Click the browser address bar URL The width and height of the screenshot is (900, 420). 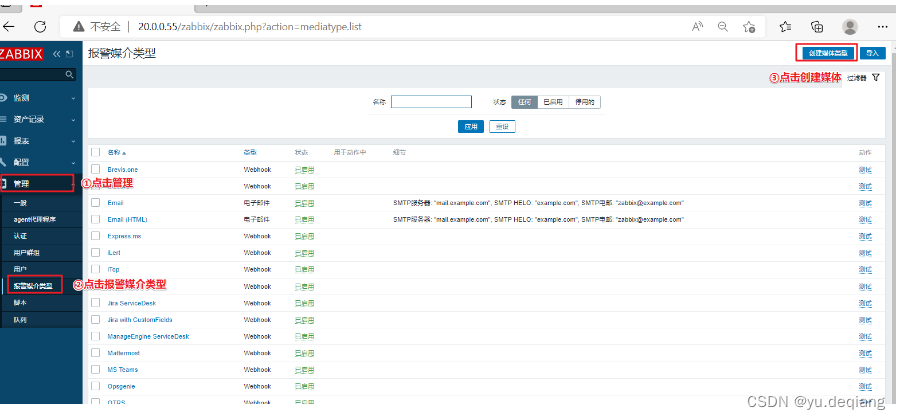point(249,27)
